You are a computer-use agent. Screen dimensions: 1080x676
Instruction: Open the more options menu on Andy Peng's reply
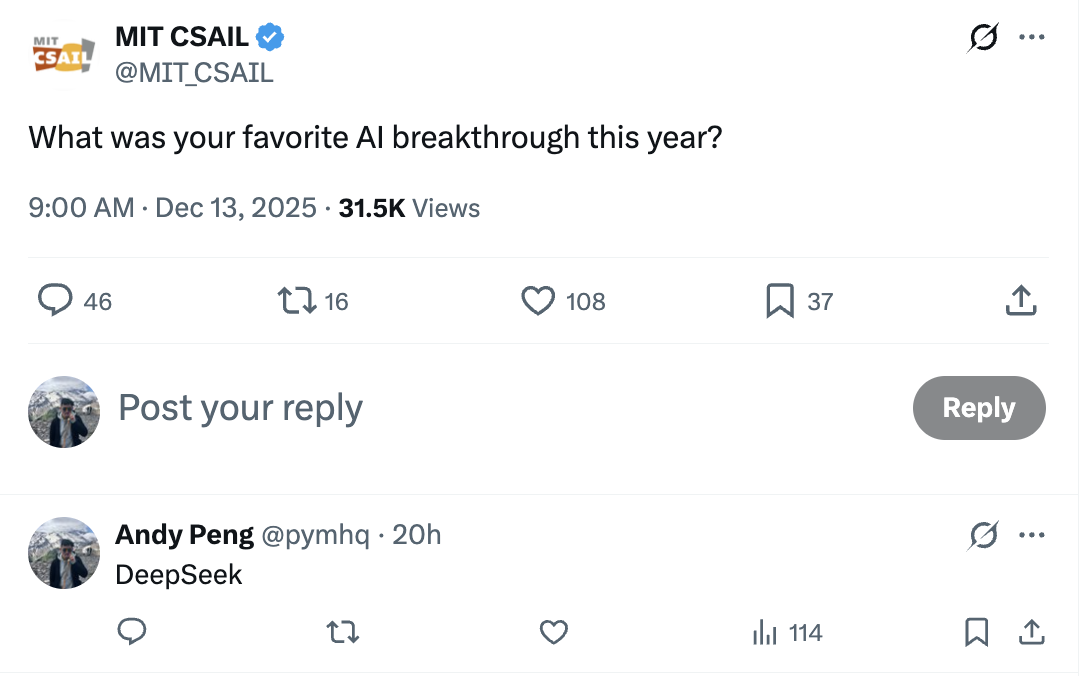coord(1032,535)
